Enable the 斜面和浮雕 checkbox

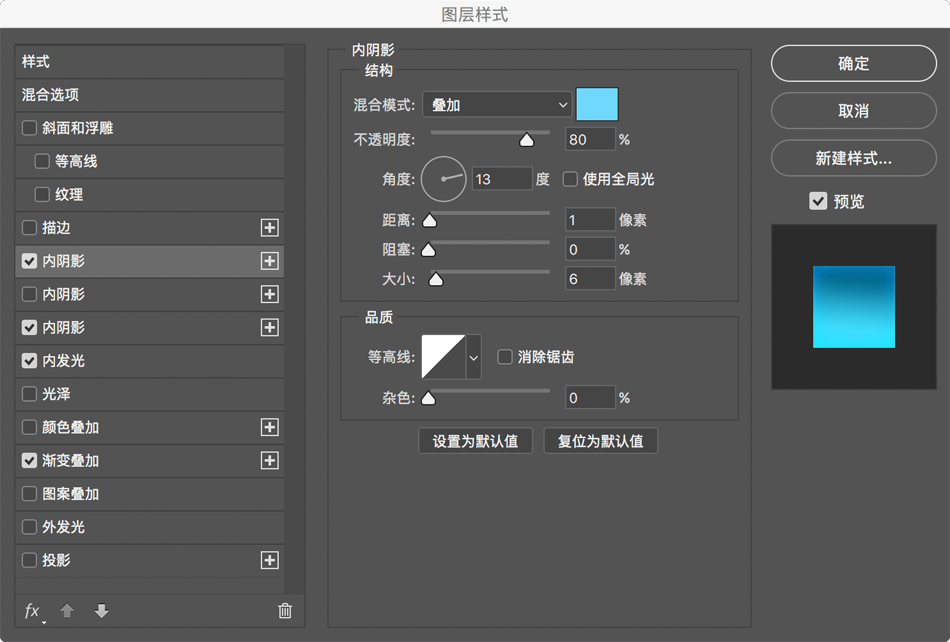[x=29, y=128]
